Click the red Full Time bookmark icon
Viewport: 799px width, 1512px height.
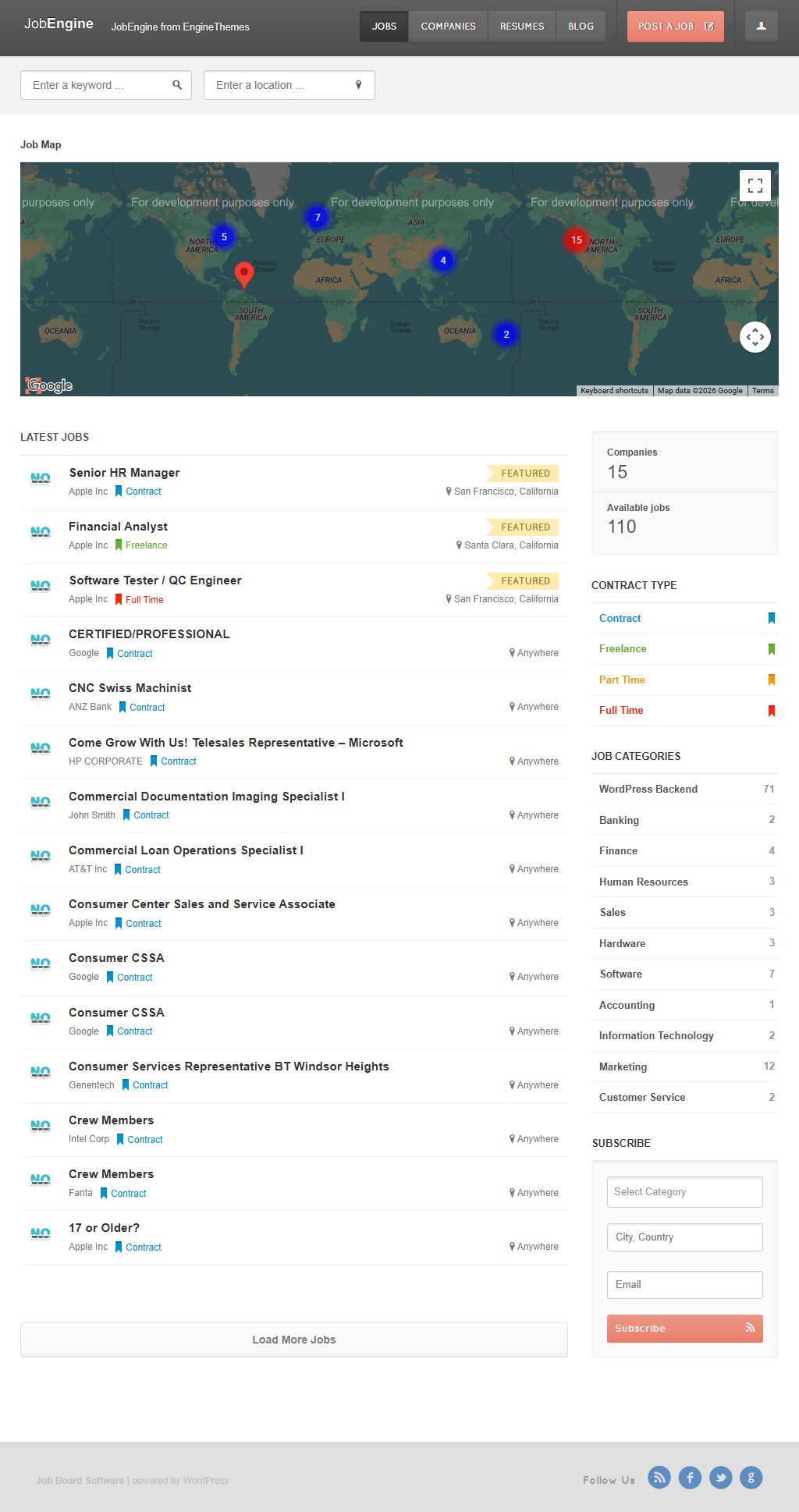(772, 711)
